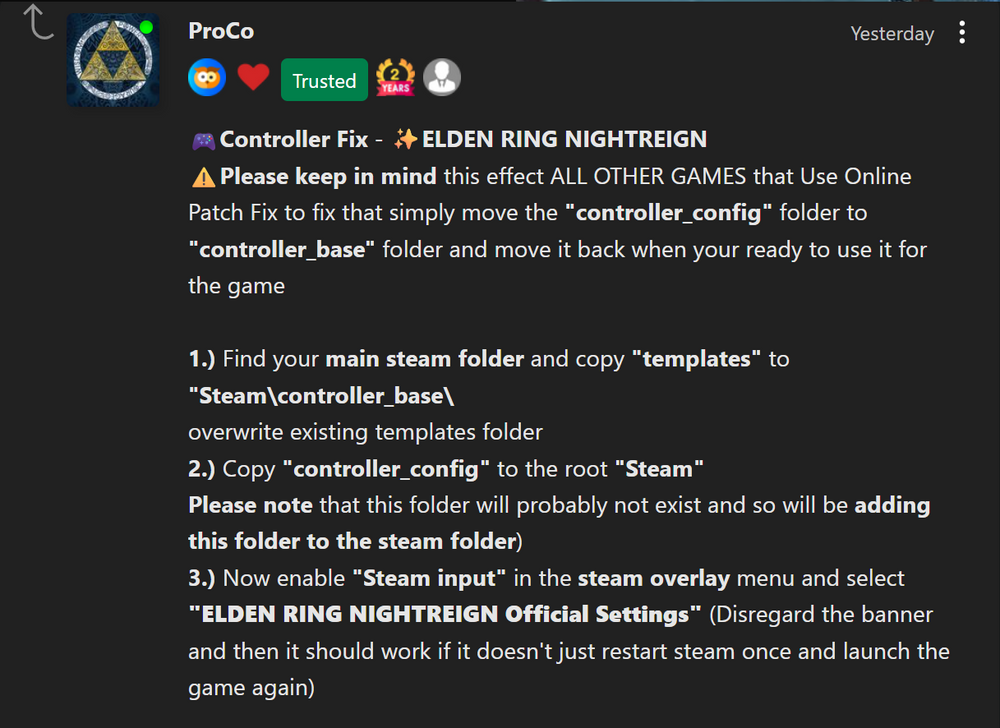Click the green Trusted badge
1000x728 pixels.
[324, 80]
